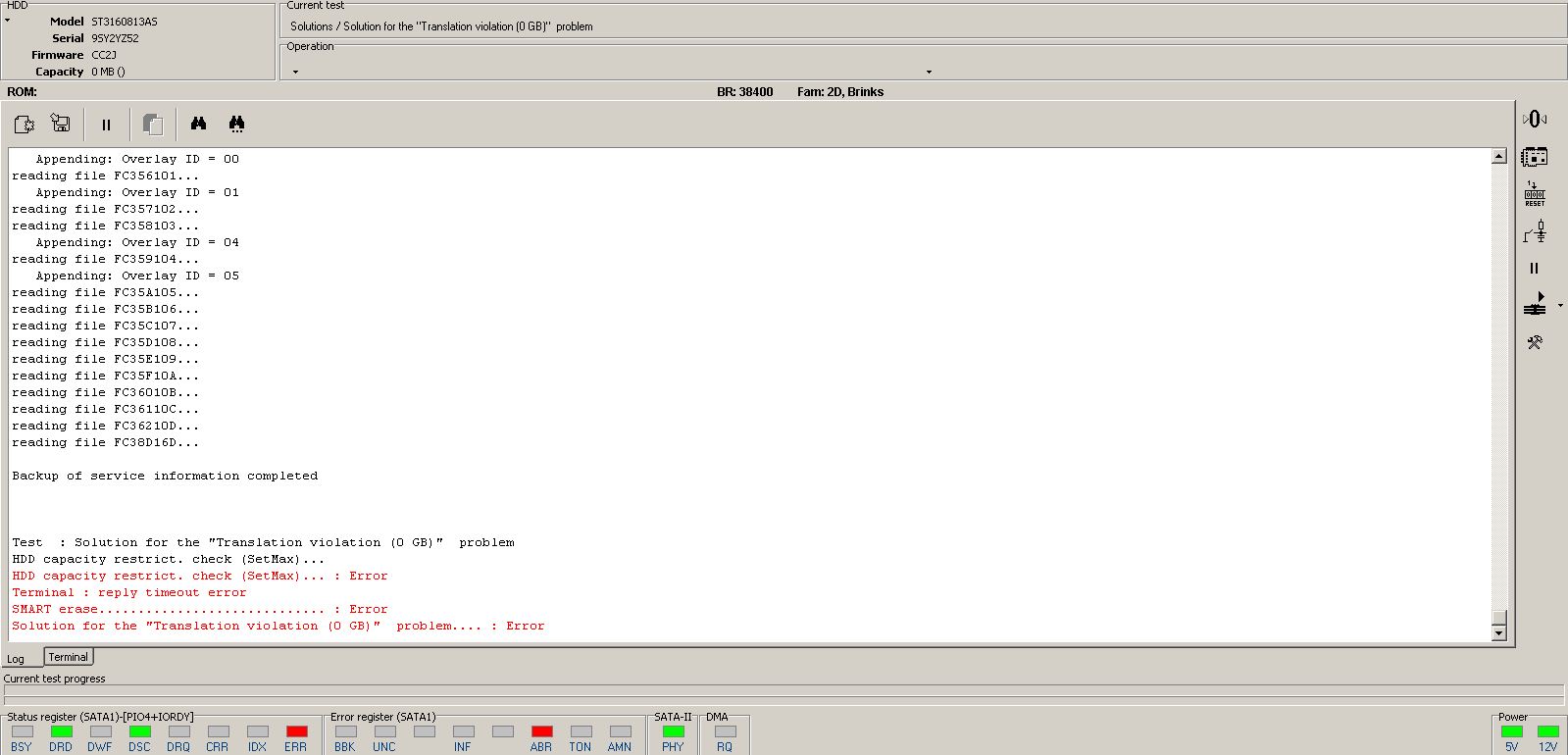Click the binoculars find icon

point(198,124)
